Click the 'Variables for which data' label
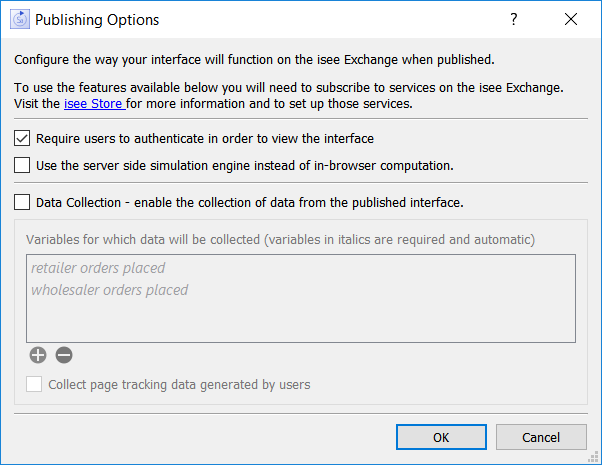The height and width of the screenshot is (465, 602). tap(280, 240)
